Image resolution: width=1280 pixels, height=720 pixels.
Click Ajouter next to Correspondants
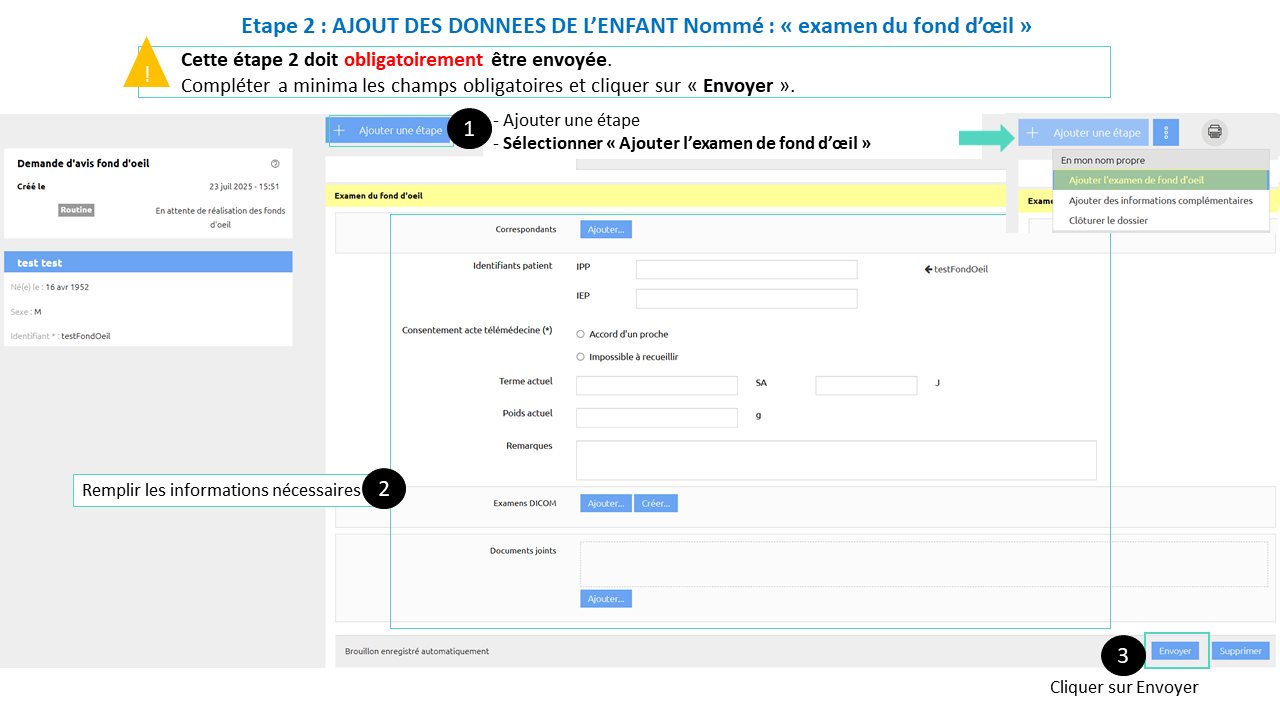[605, 229]
